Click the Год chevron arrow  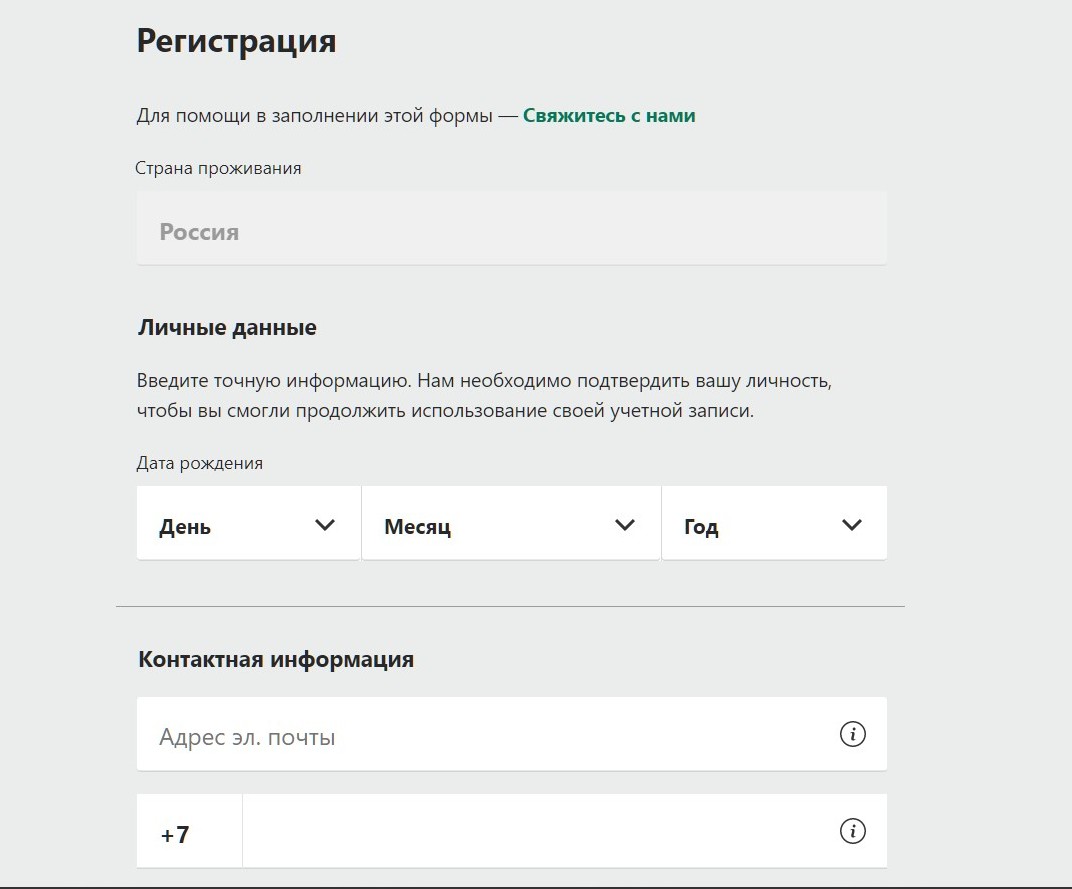pyautogui.click(x=852, y=525)
